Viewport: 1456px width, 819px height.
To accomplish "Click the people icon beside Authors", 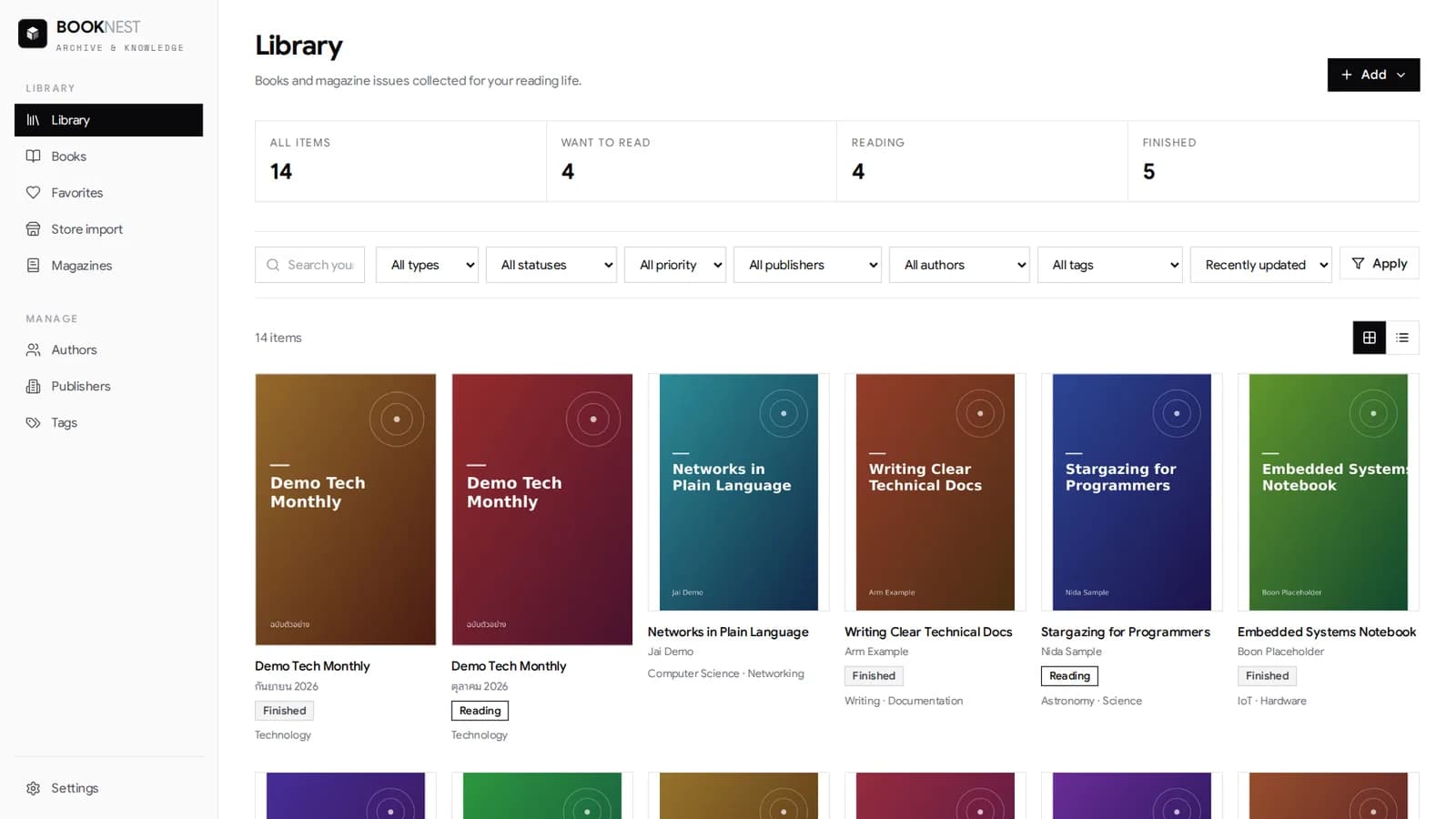I will click(x=33, y=349).
